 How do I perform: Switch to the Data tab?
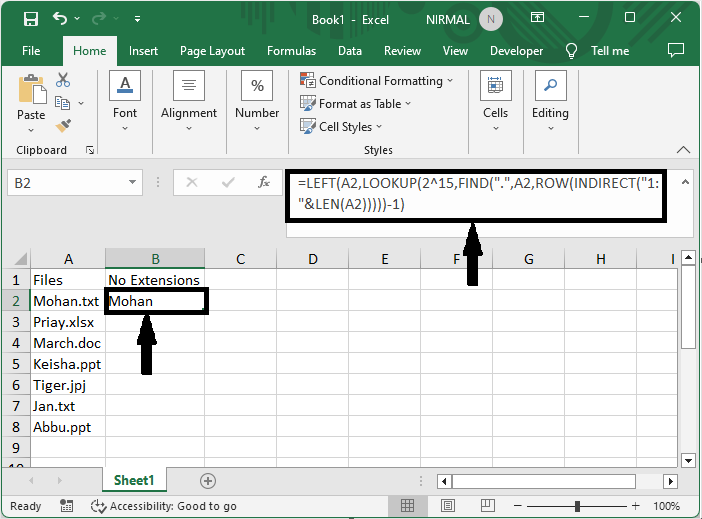[350, 51]
